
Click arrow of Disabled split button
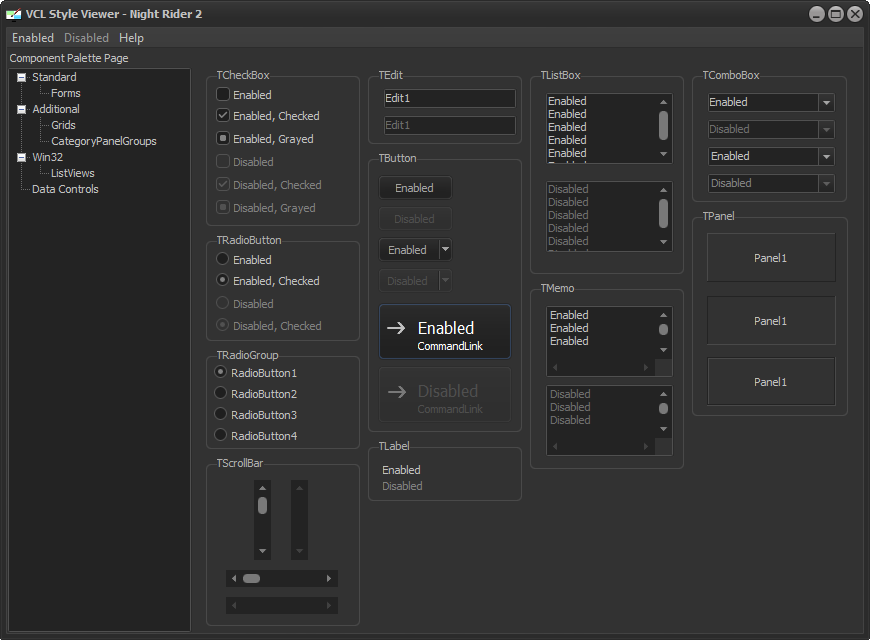445,281
